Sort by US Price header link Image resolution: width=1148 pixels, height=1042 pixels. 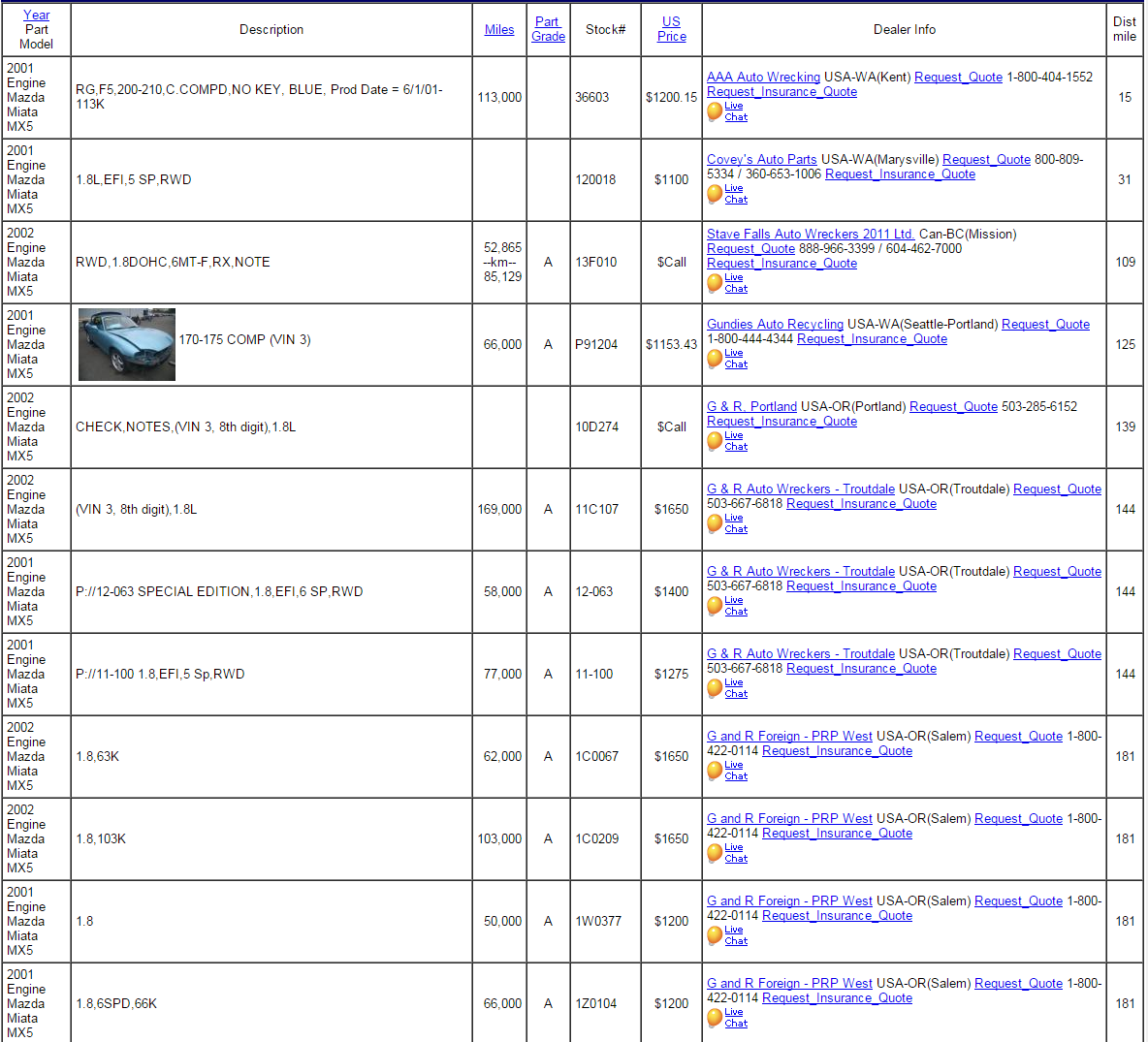pos(671,29)
